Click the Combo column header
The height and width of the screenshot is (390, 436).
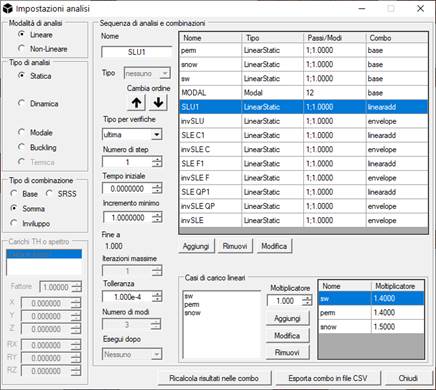397,38
